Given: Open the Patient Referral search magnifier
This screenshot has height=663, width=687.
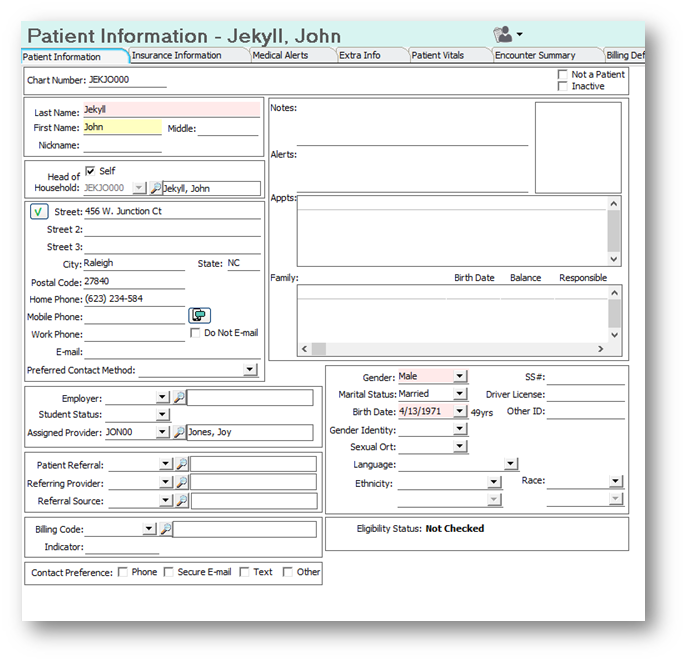Looking at the screenshot, I should click(x=182, y=465).
